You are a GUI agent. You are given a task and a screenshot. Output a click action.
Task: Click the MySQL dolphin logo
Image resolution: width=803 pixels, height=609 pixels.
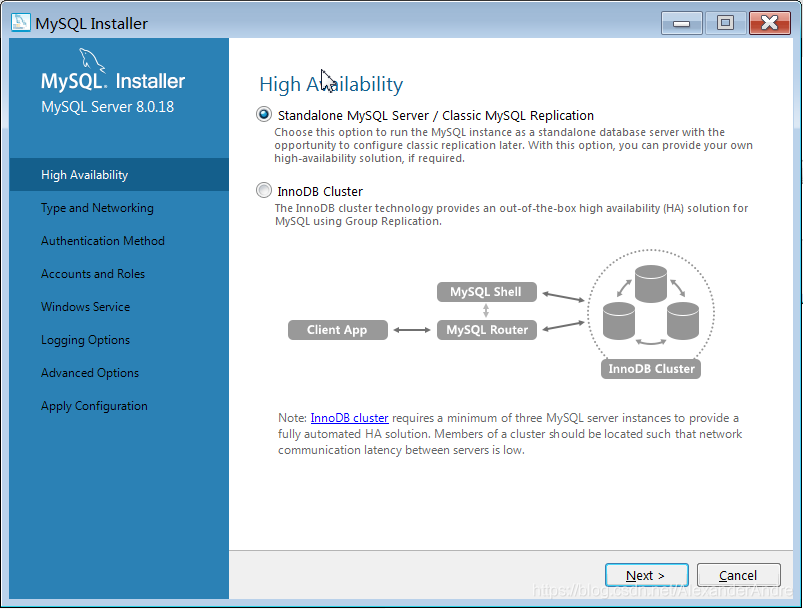(x=92, y=60)
